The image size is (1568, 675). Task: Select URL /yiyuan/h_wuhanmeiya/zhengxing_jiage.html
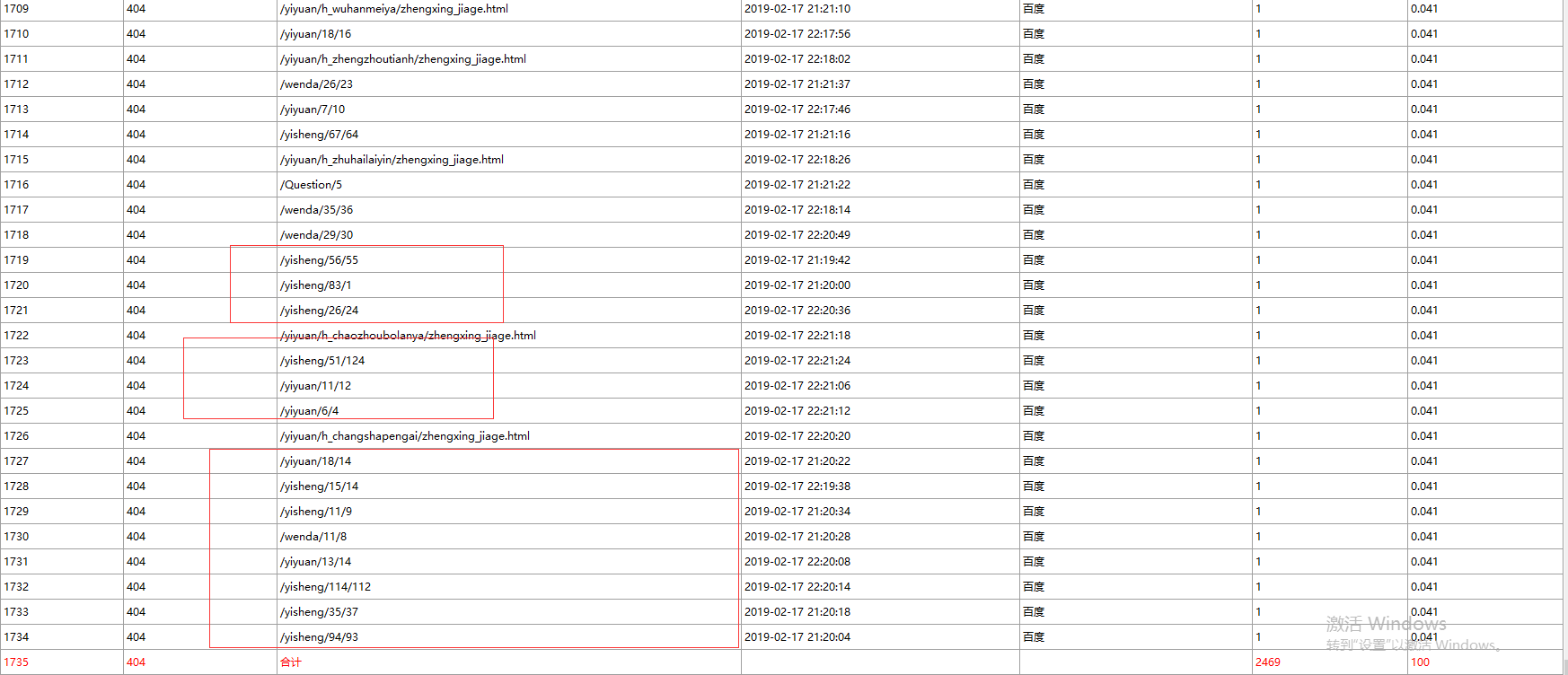394,9
